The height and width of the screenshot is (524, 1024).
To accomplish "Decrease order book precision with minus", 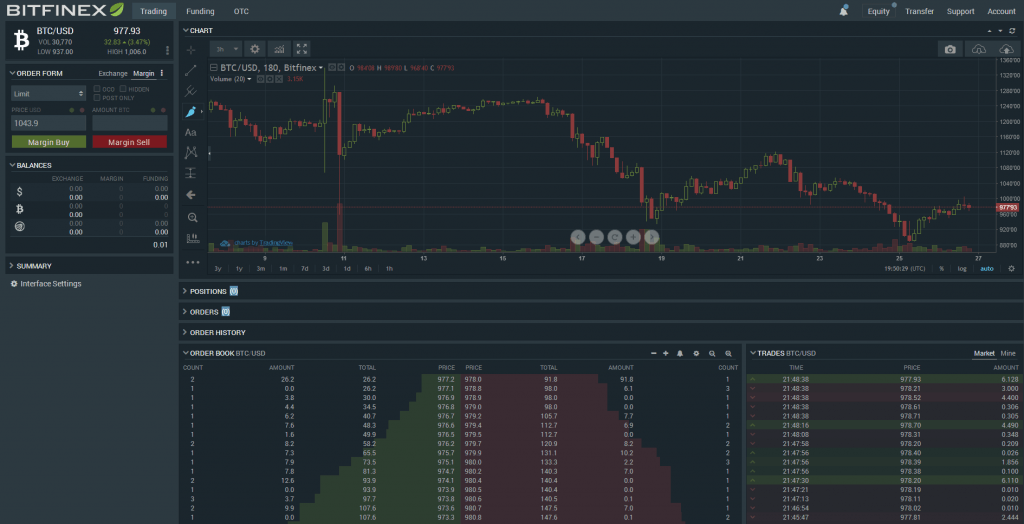I will 654,353.
